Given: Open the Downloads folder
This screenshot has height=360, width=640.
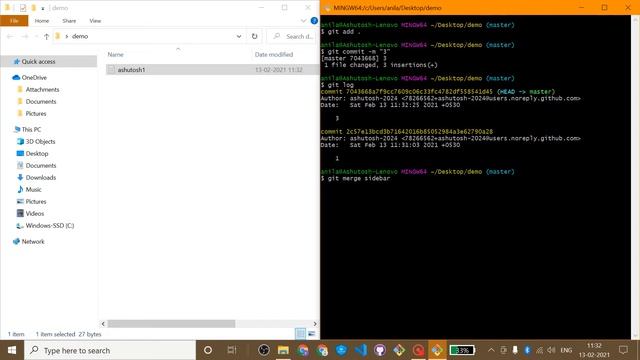Looking at the screenshot, I should tap(40, 178).
